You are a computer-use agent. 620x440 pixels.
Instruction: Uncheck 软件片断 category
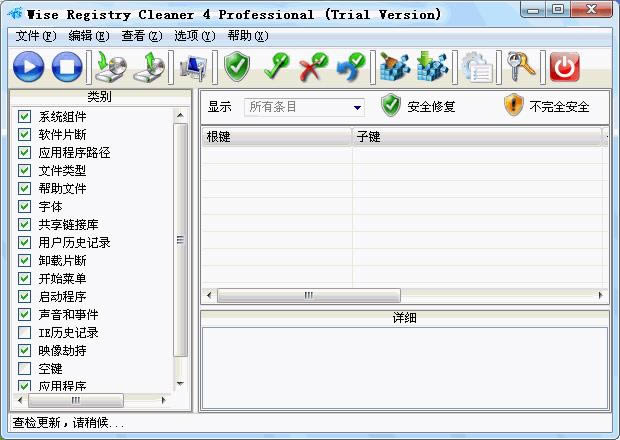[x=25, y=134]
